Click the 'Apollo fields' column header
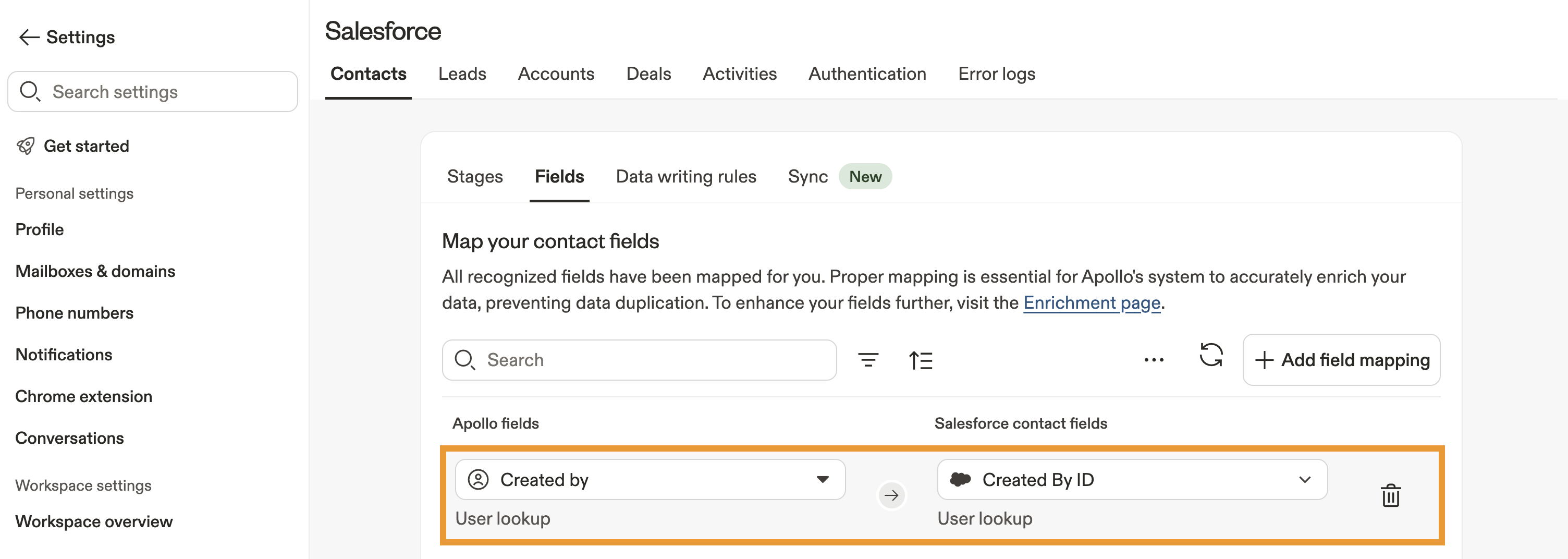 (496, 424)
